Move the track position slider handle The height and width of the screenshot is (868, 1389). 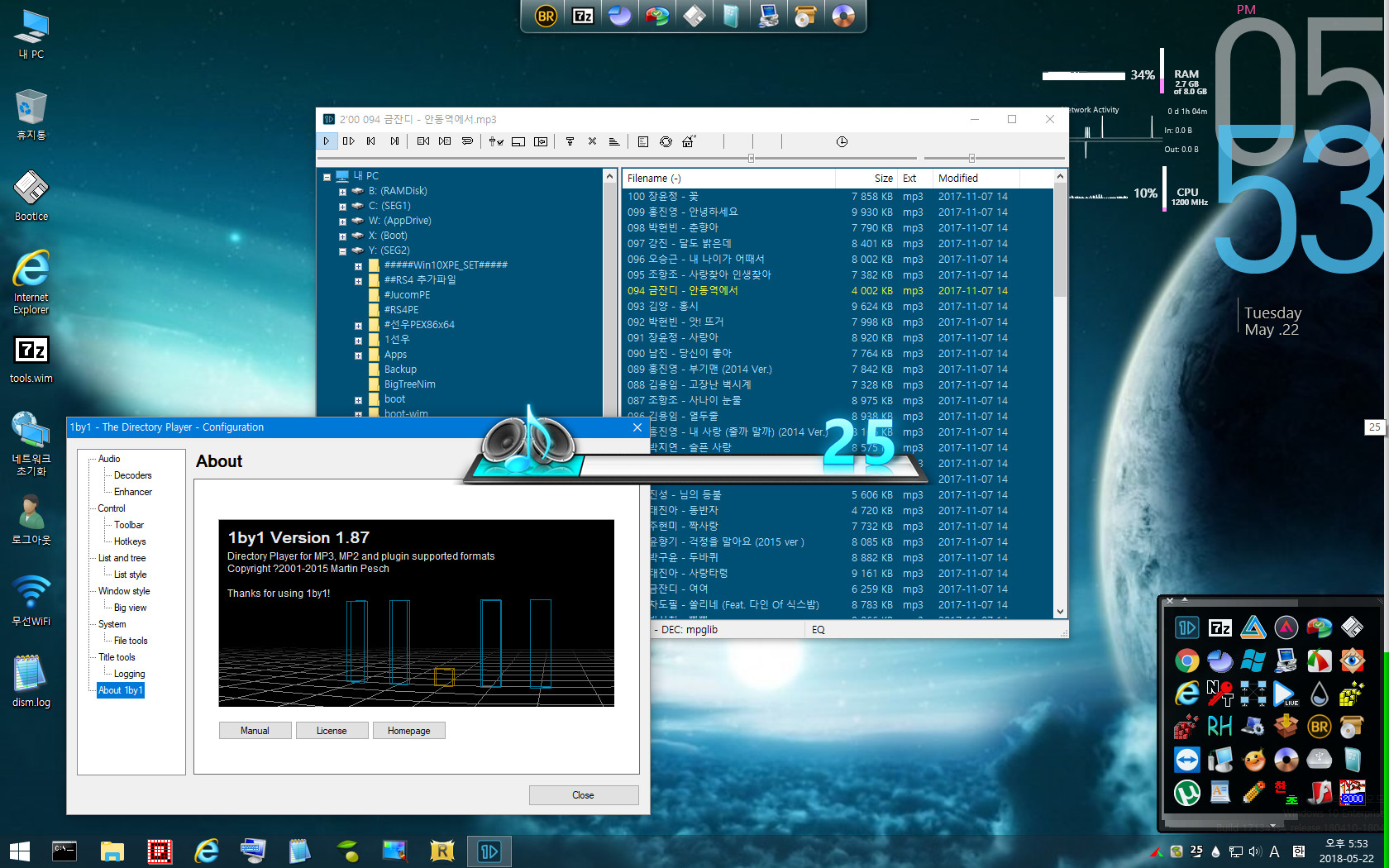tap(751, 158)
